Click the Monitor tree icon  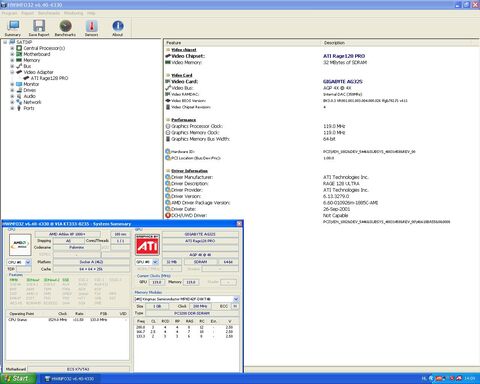coord(19,84)
